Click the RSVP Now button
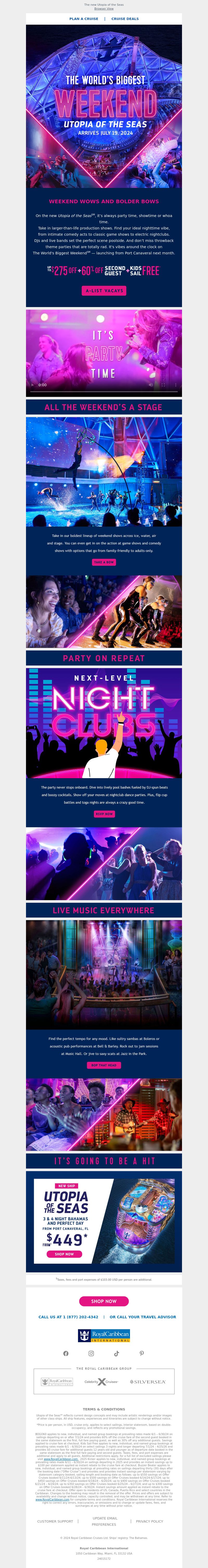Screen dimensions: 208x1568 tap(104, 814)
